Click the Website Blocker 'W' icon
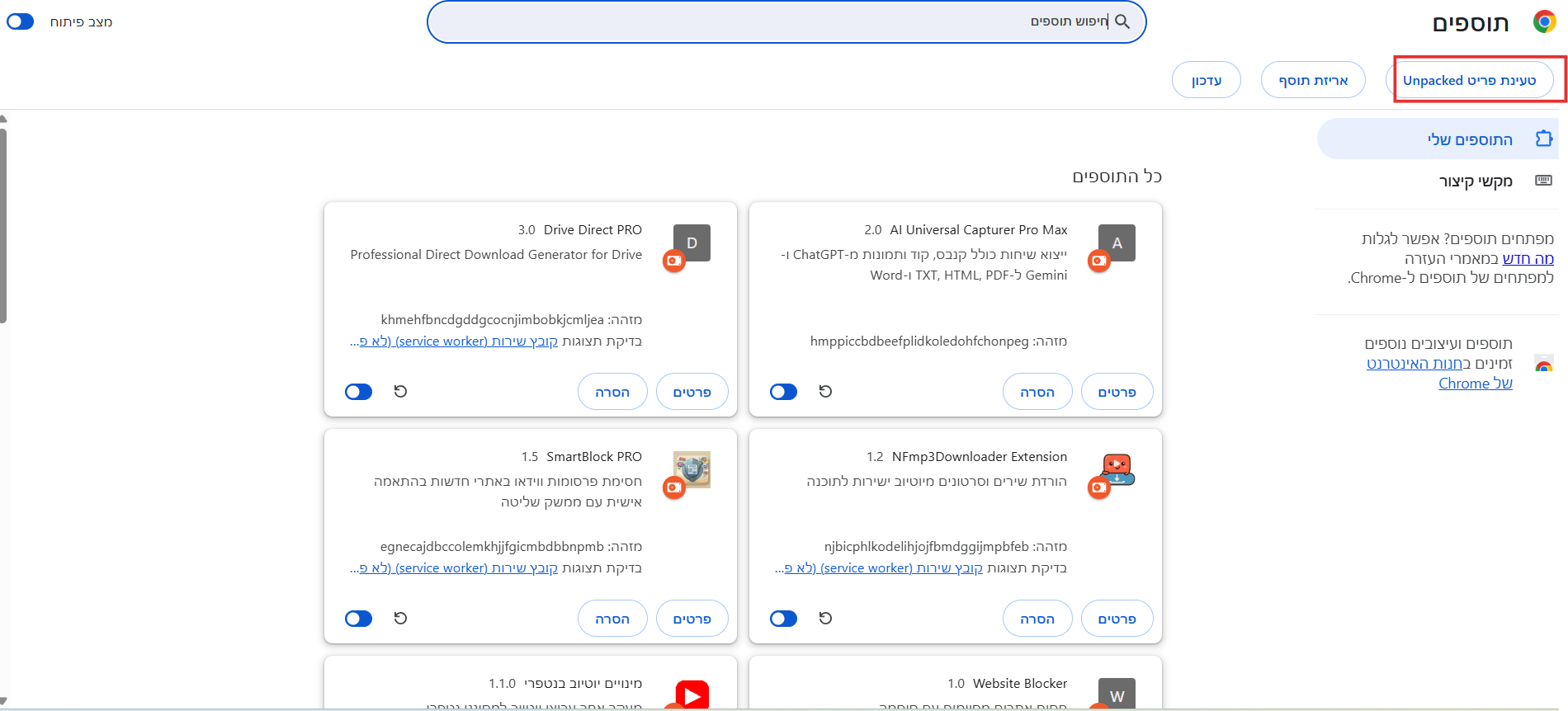 (x=1117, y=695)
